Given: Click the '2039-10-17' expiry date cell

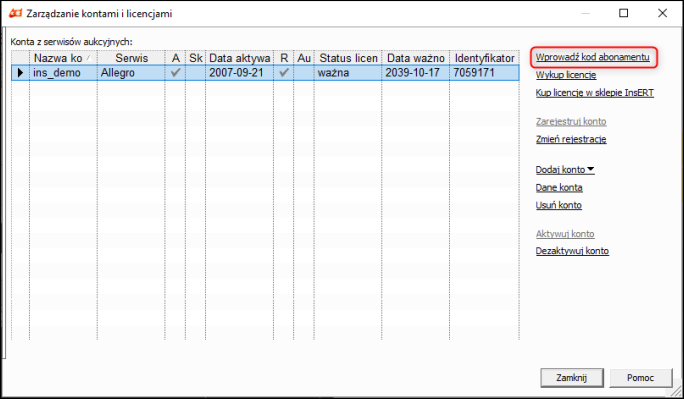Looking at the screenshot, I should (x=416, y=73).
